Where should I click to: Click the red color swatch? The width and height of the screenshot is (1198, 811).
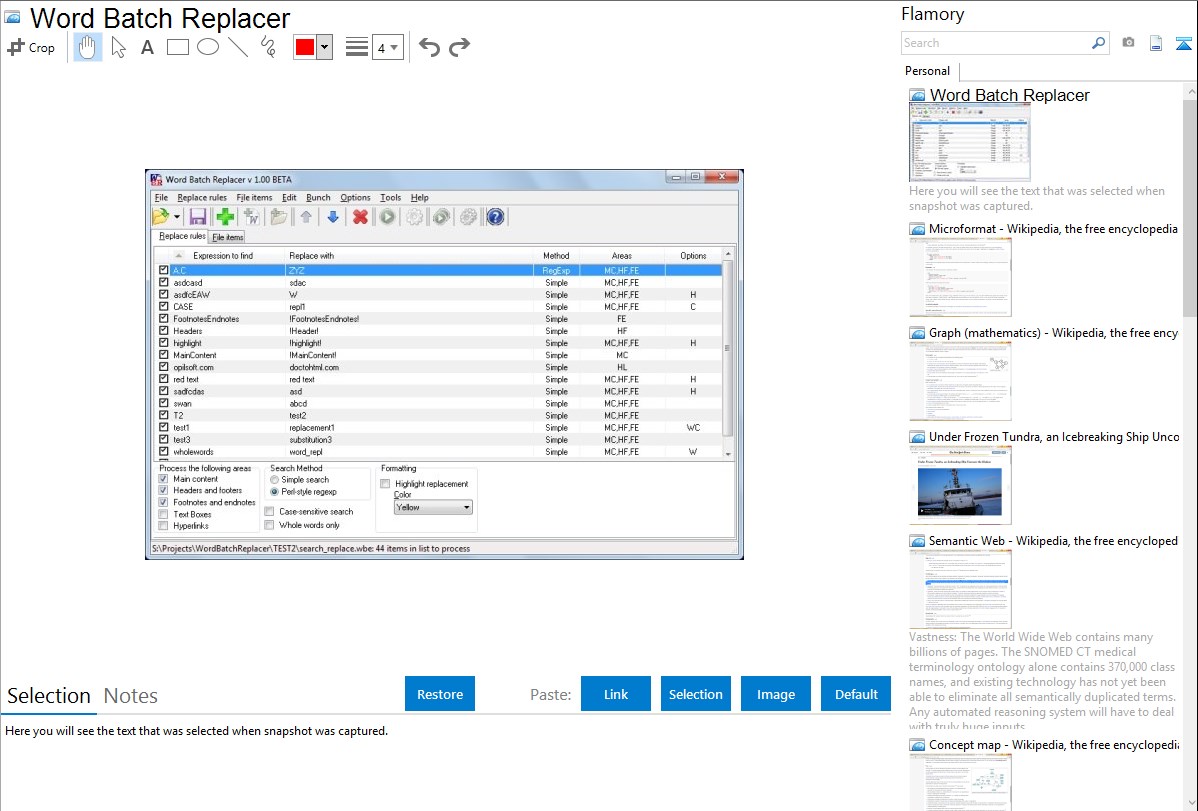click(x=304, y=47)
